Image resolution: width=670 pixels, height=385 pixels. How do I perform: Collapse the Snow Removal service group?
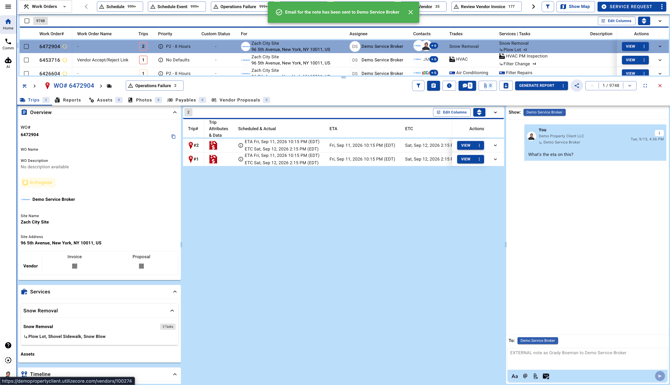[x=172, y=311]
